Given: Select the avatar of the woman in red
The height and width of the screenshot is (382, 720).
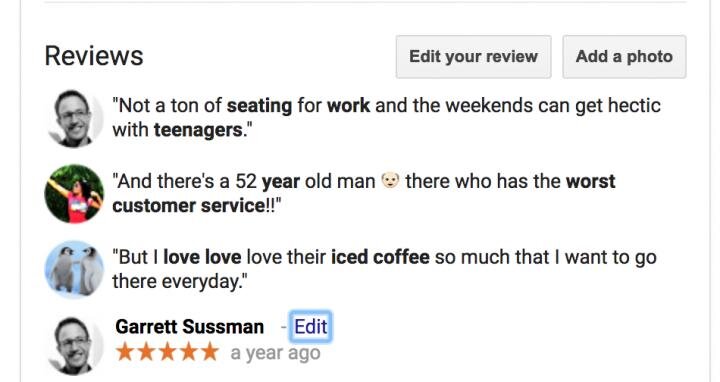Looking at the screenshot, I should point(74,194).
